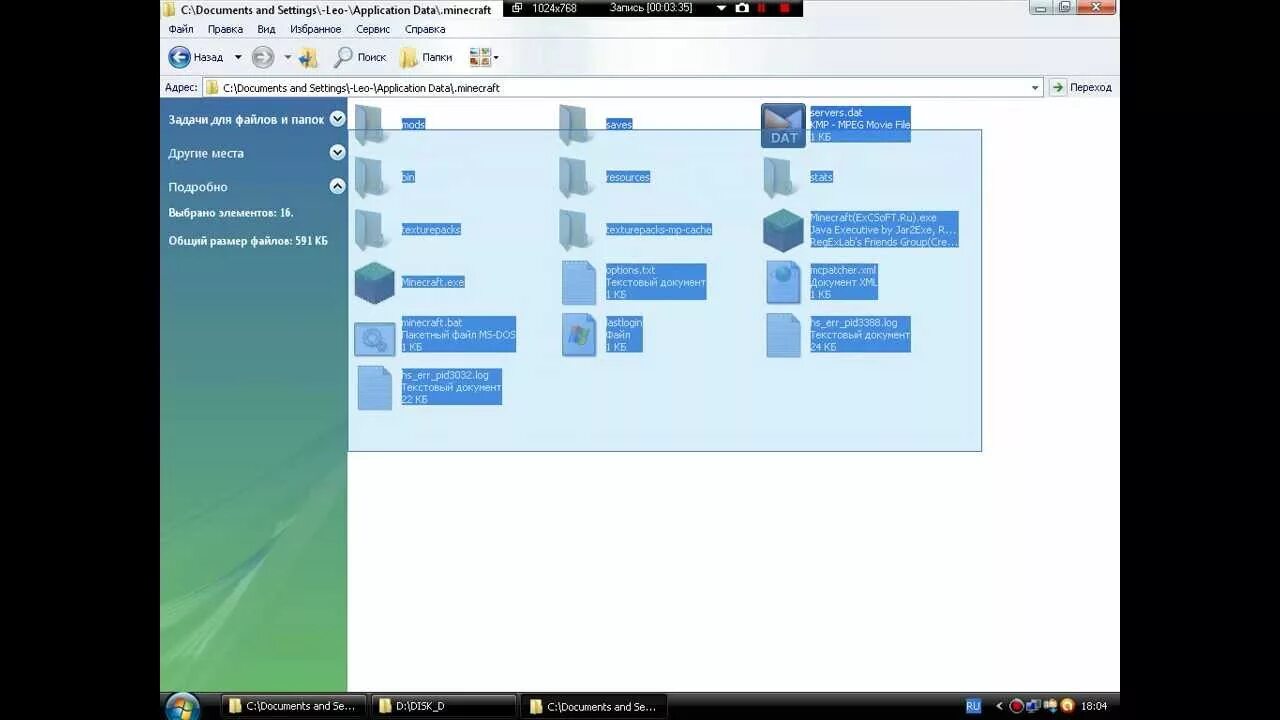Screen dimensions: 1280x720
Task: Click the recorder camera snapshot icon
Action: point(742,8)
